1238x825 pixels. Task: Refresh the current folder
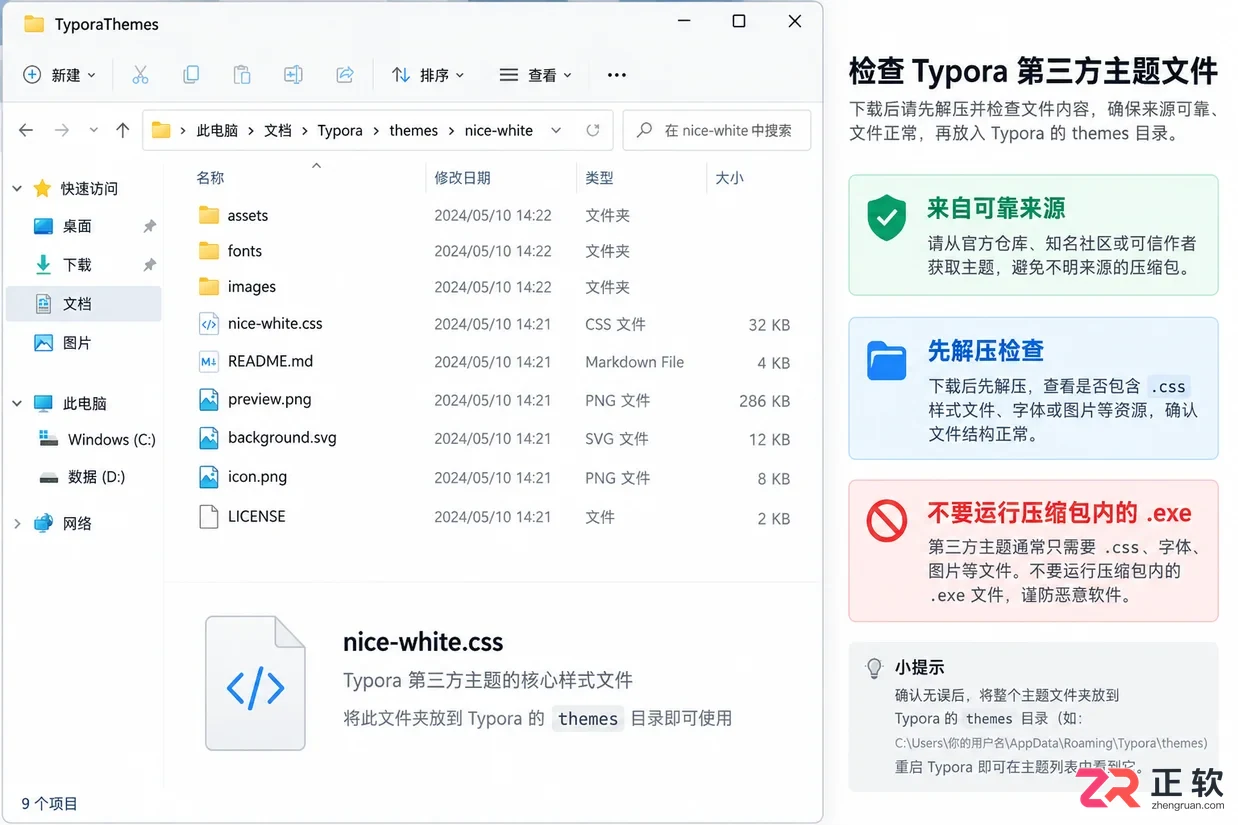tap(593, 130)
